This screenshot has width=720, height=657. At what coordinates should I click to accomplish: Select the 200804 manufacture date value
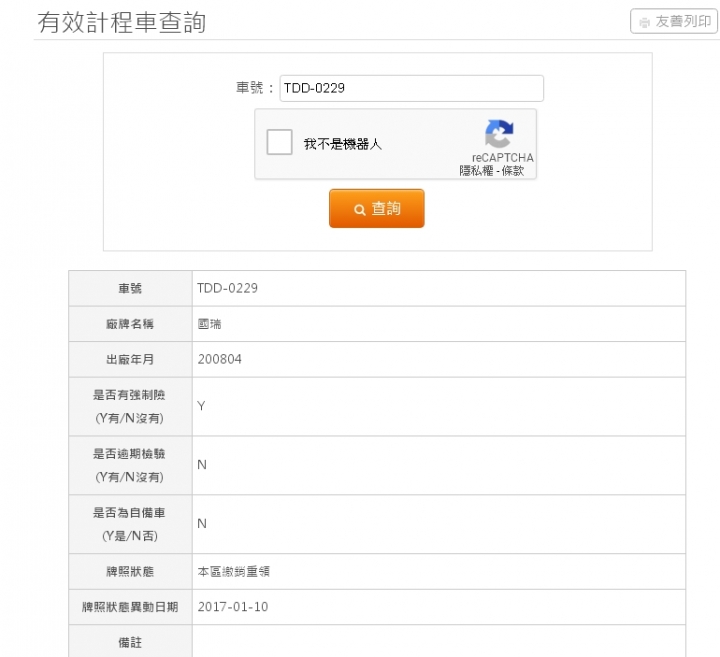pos(219,359)
